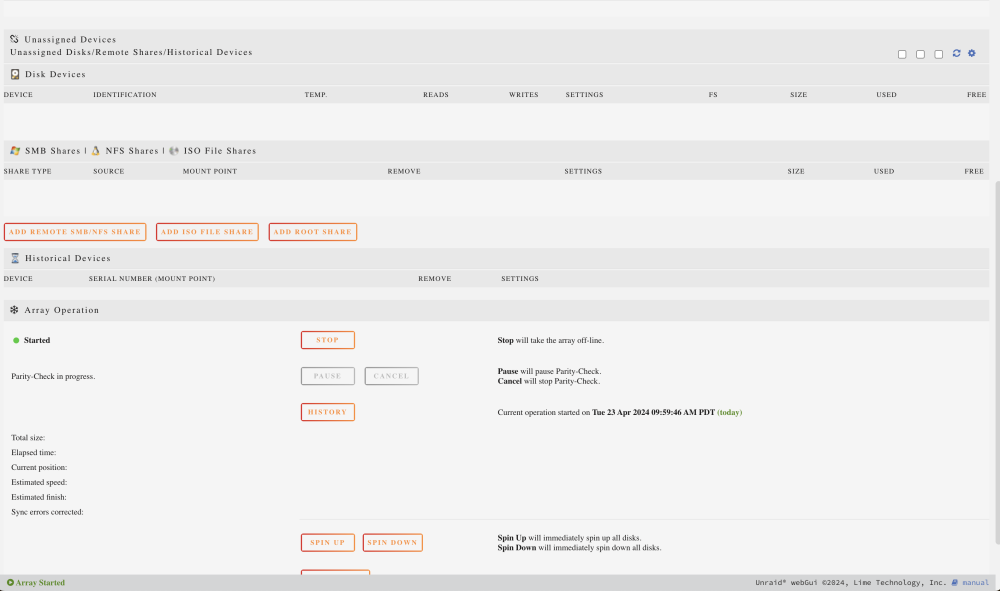The image size is (1000, 591).
Task: Click the page vertical scrollbar
Action: pos(996,362)
